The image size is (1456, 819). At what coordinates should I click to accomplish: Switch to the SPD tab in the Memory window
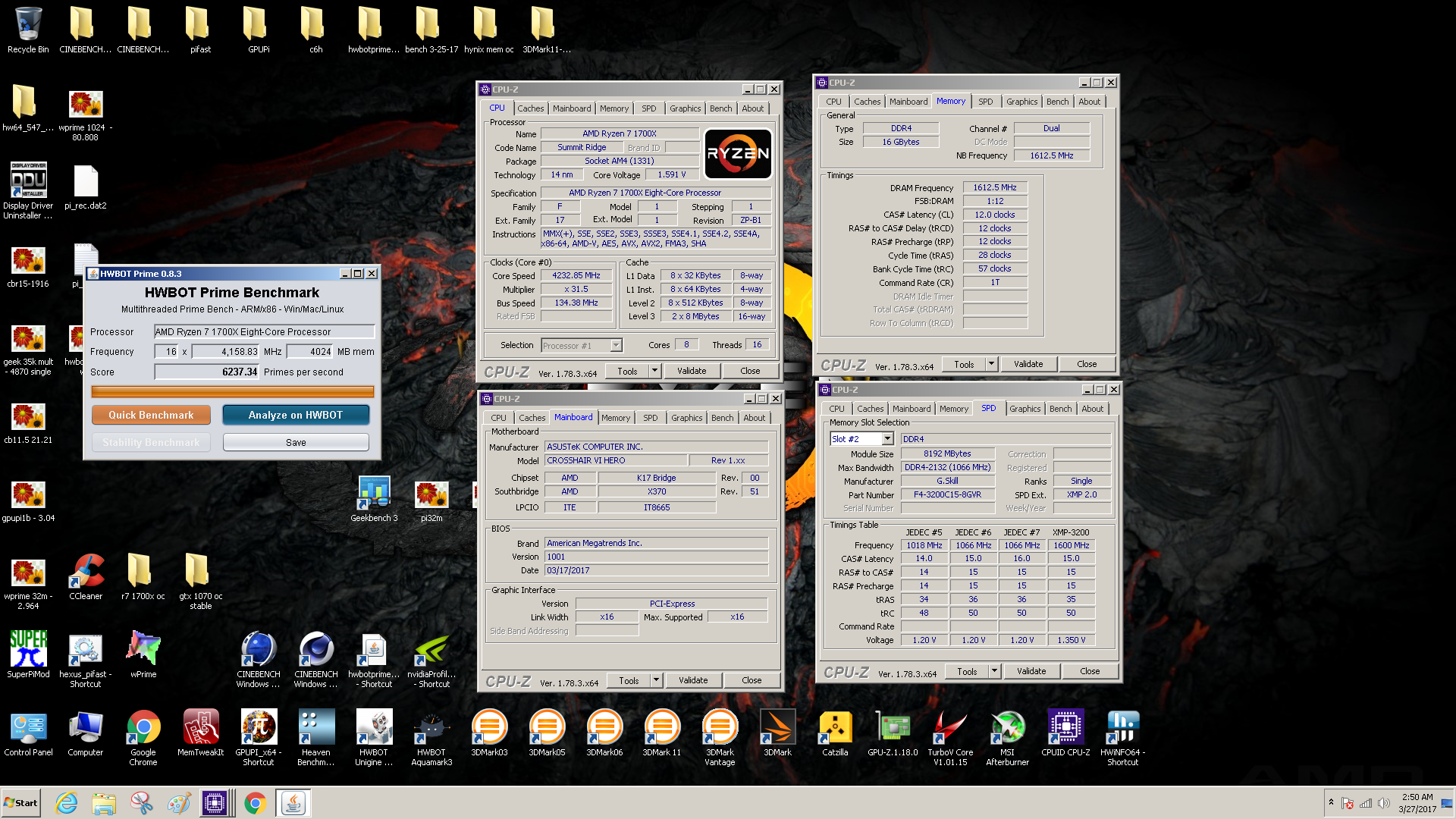(x=985, y=102)
